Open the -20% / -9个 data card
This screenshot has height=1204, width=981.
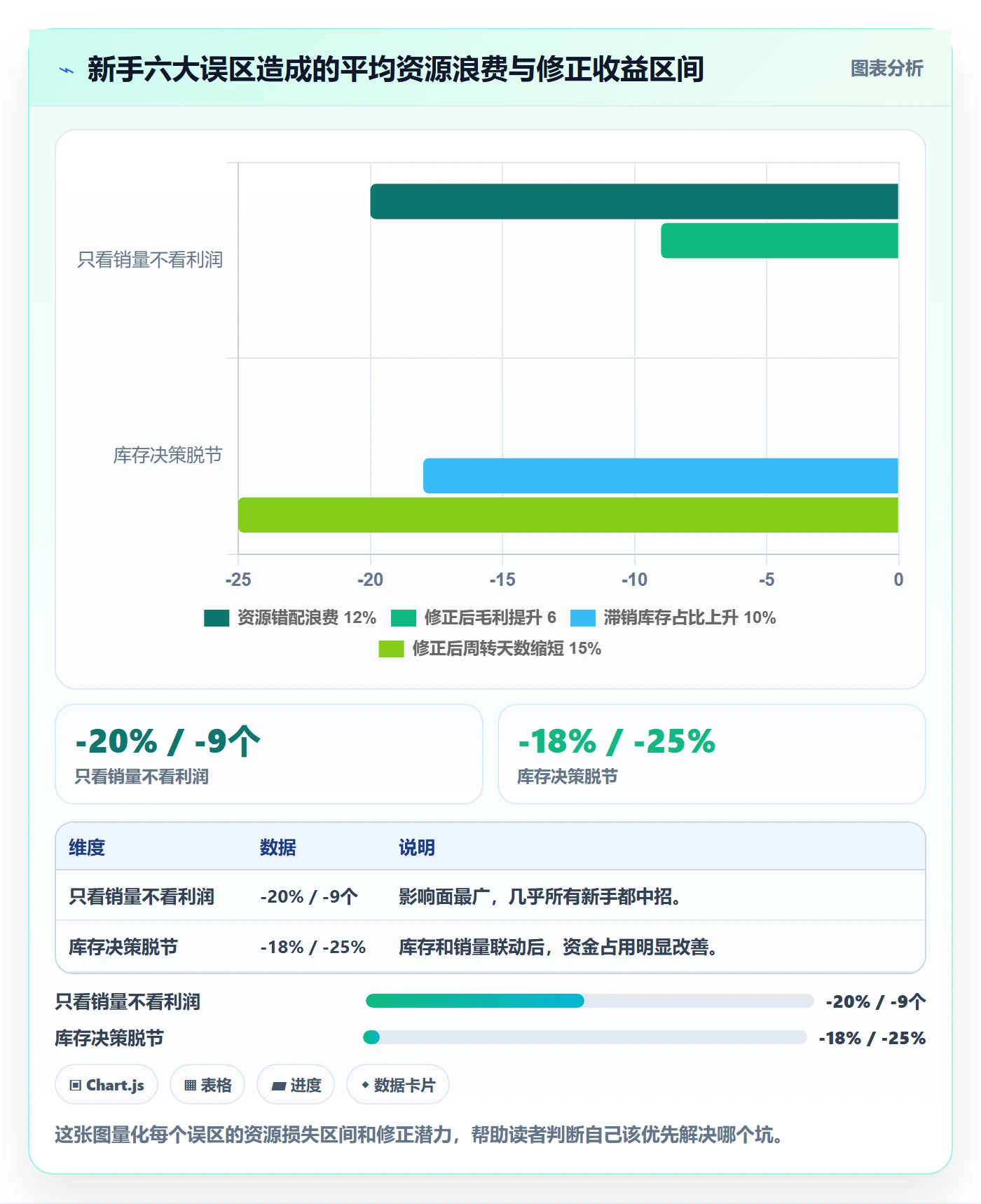coord(269,754)
